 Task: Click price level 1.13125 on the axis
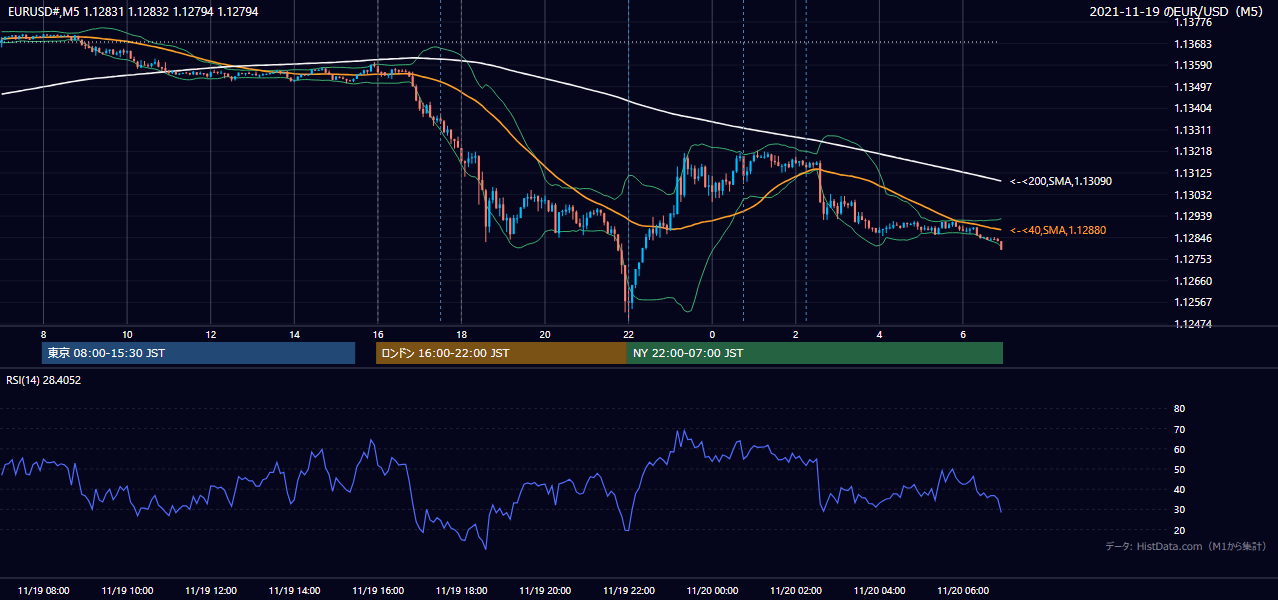(1192, 173)
